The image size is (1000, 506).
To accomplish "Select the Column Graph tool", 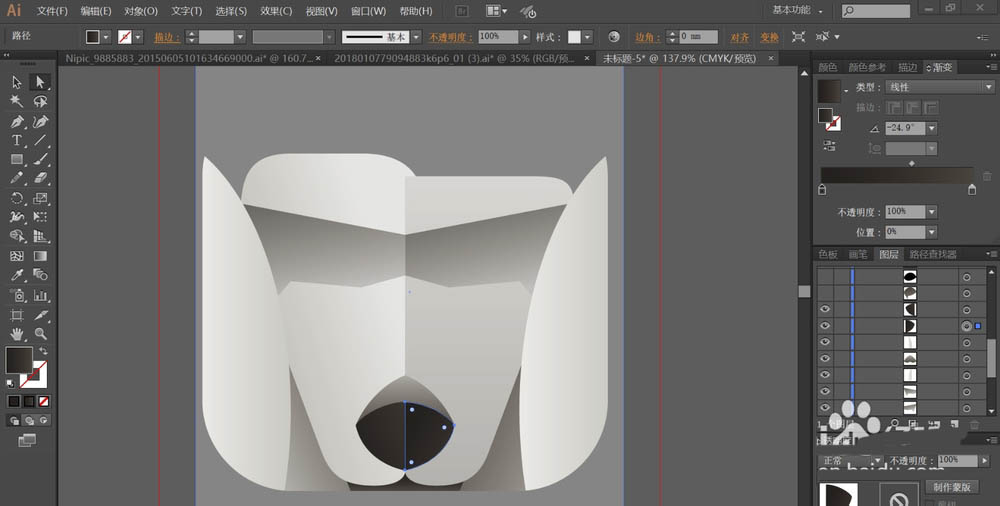I will (40, 295).
